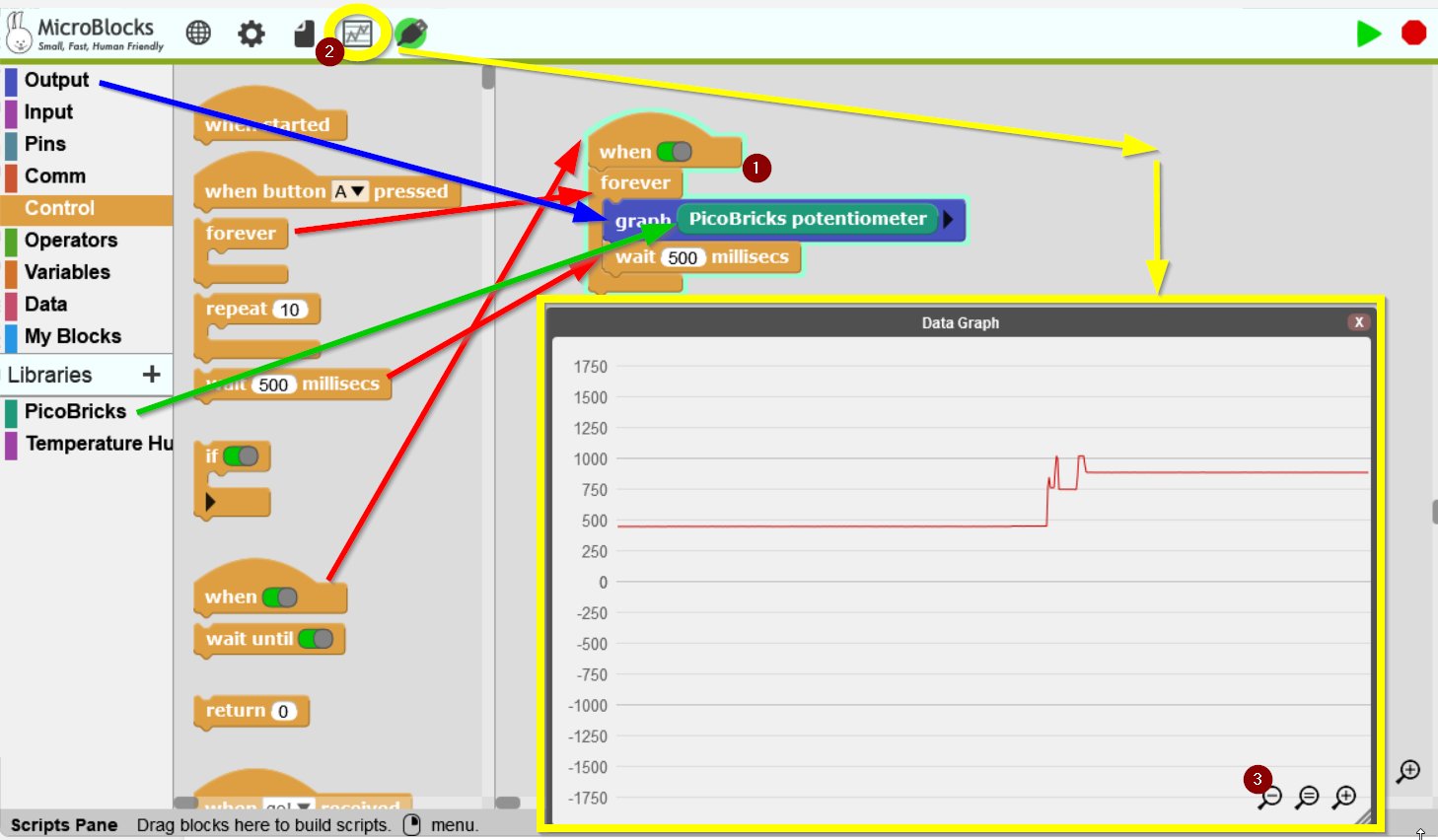The width and height of the screenshot is (1438, 840).
Task: Click the Scripts Pane status label
Action: pyautogui.click(x=64, y=825)
